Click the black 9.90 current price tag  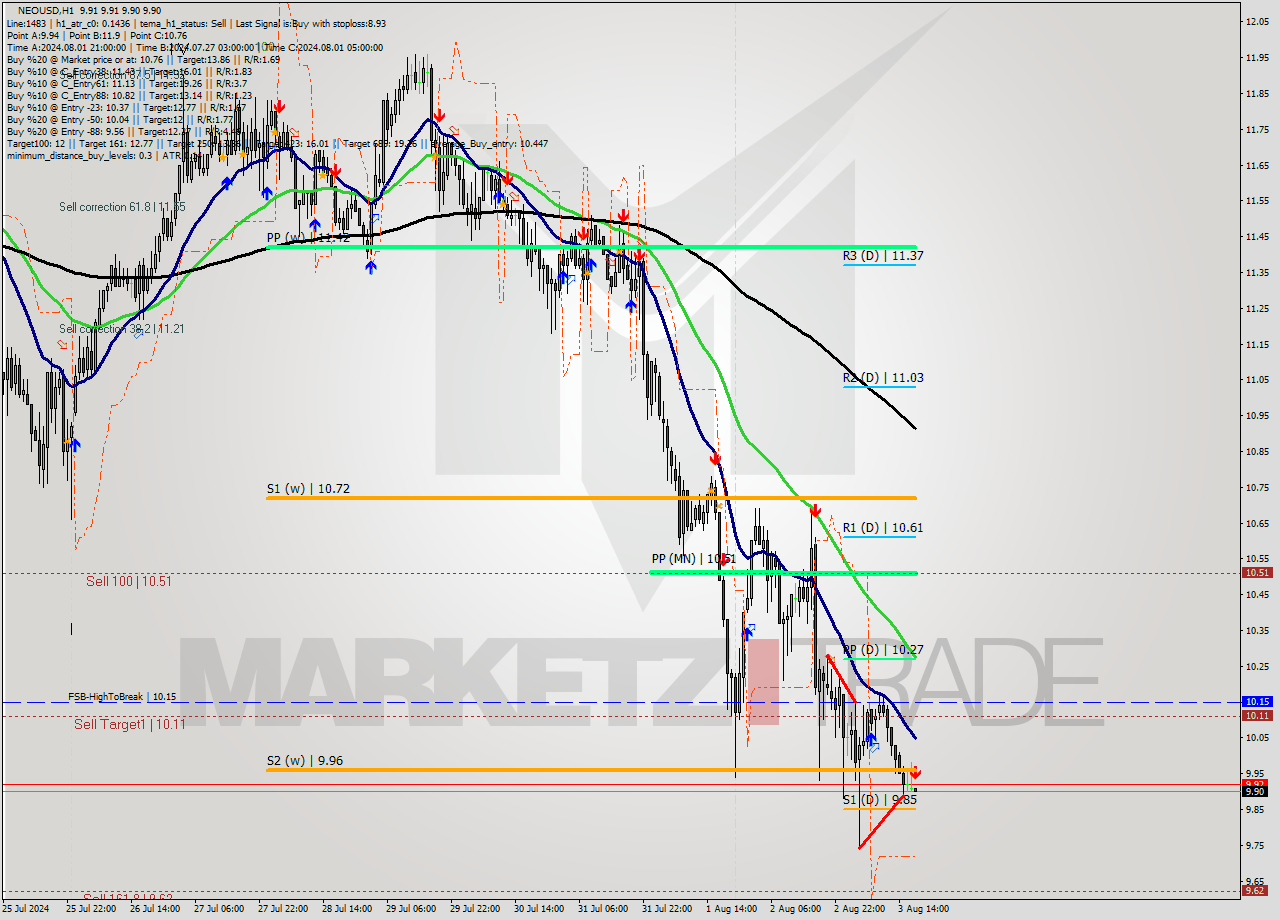click(x=1257, y=792)
